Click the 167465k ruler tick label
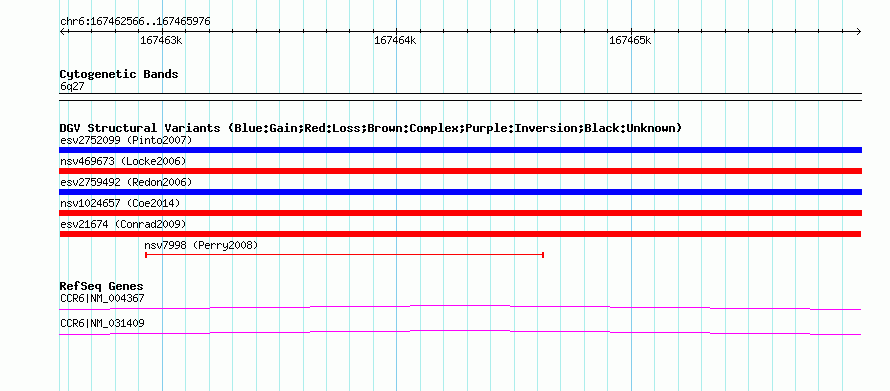Viewport: 890px width, 391px height. click(x=630, y=40)
